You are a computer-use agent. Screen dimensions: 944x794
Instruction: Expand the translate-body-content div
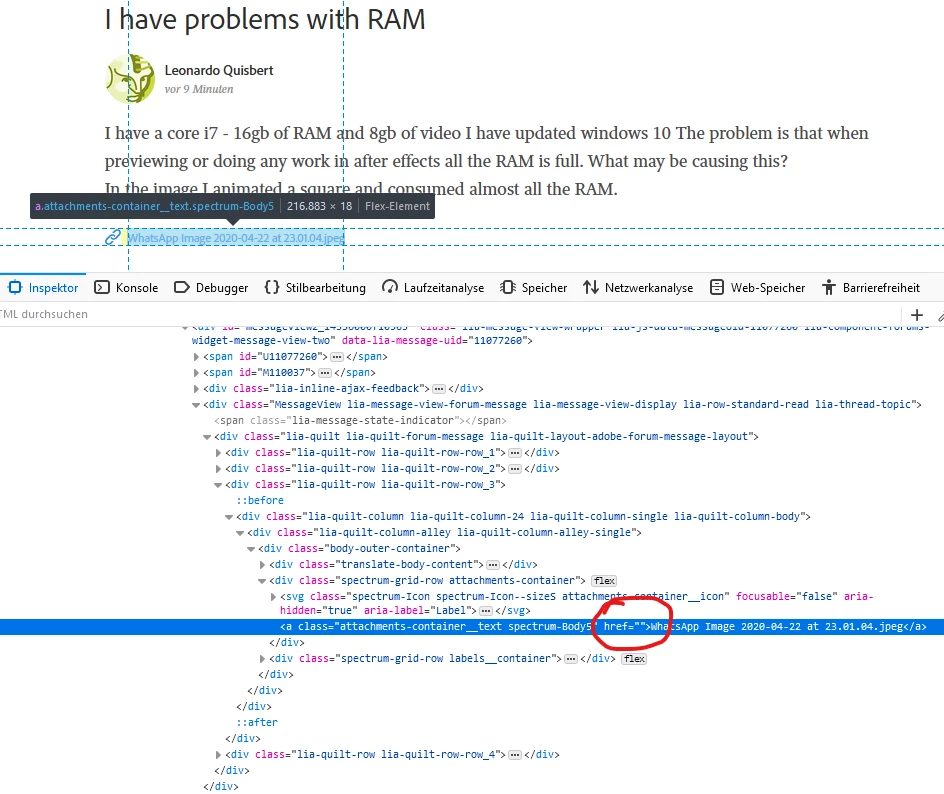coord(262,565)
